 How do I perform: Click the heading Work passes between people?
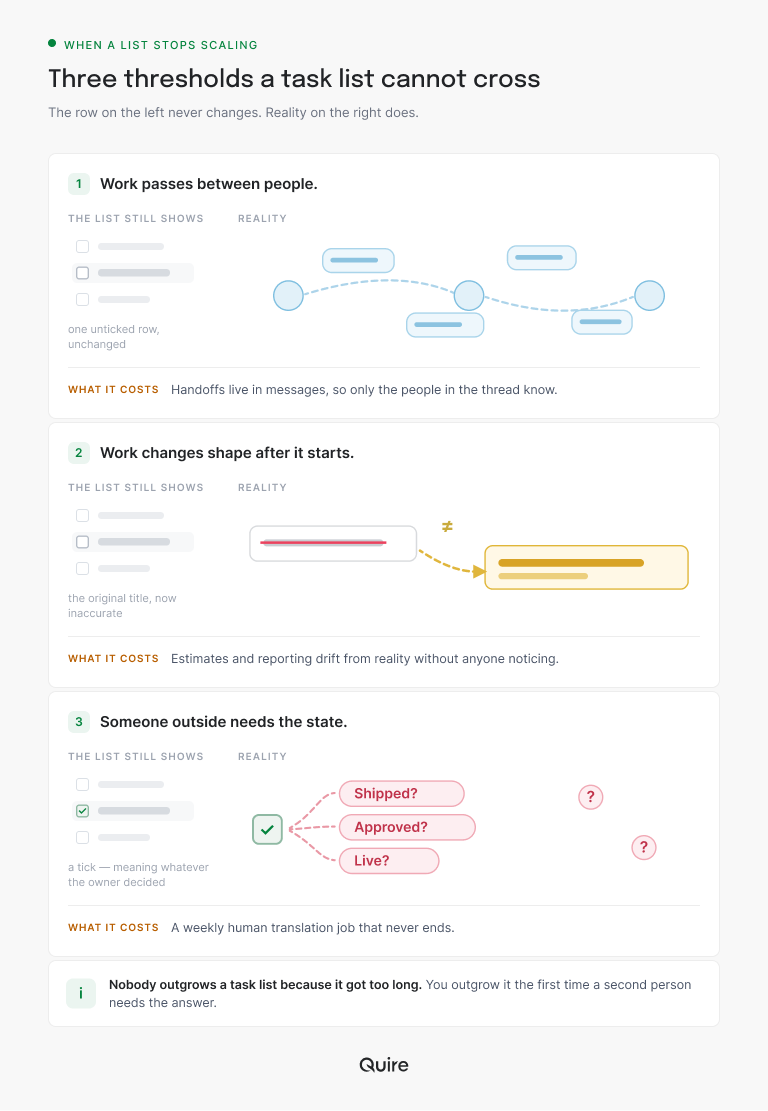209,184
